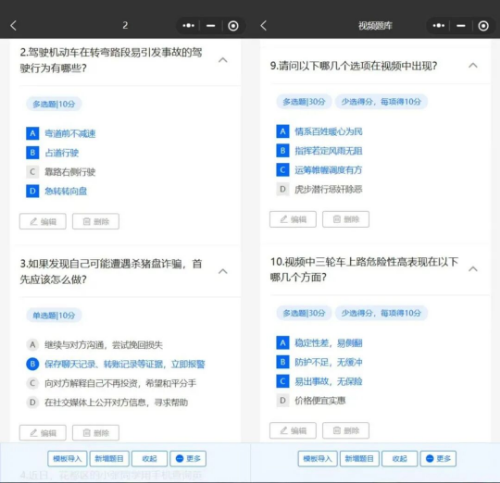Minimize the mini program in panel '2'
Screen dimensions: 500x483
click(x=211, y=25)
